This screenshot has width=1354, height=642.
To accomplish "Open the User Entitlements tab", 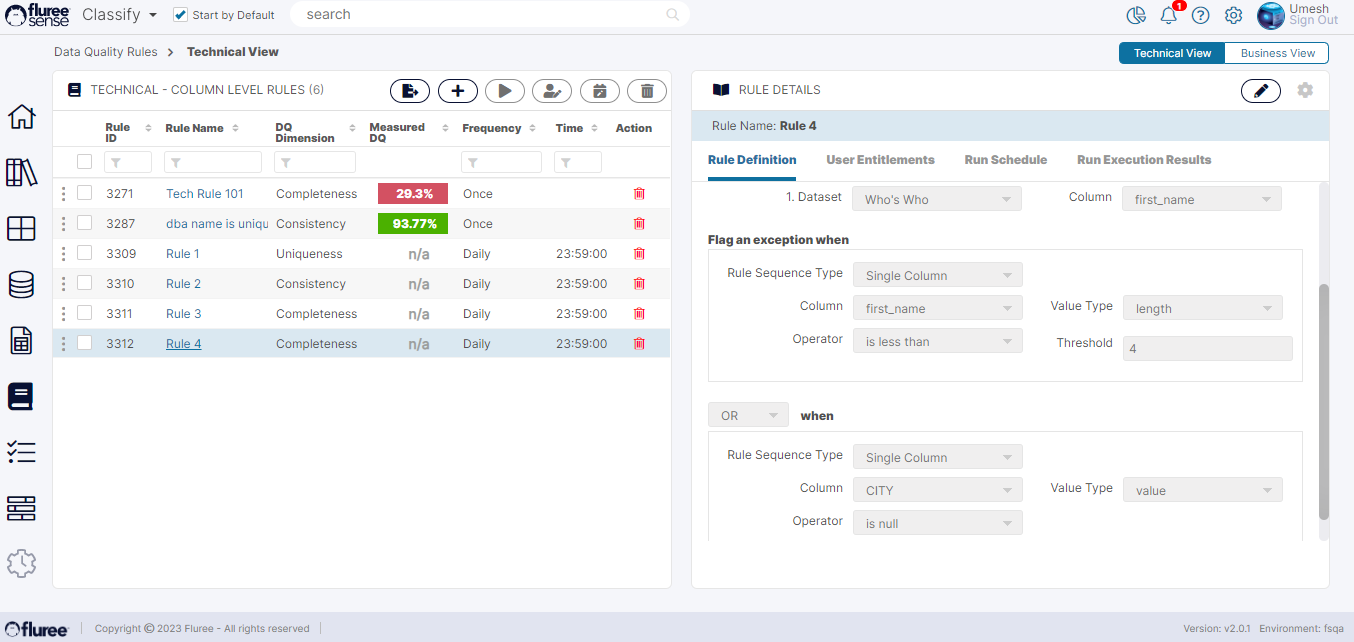I will point(880,160).
